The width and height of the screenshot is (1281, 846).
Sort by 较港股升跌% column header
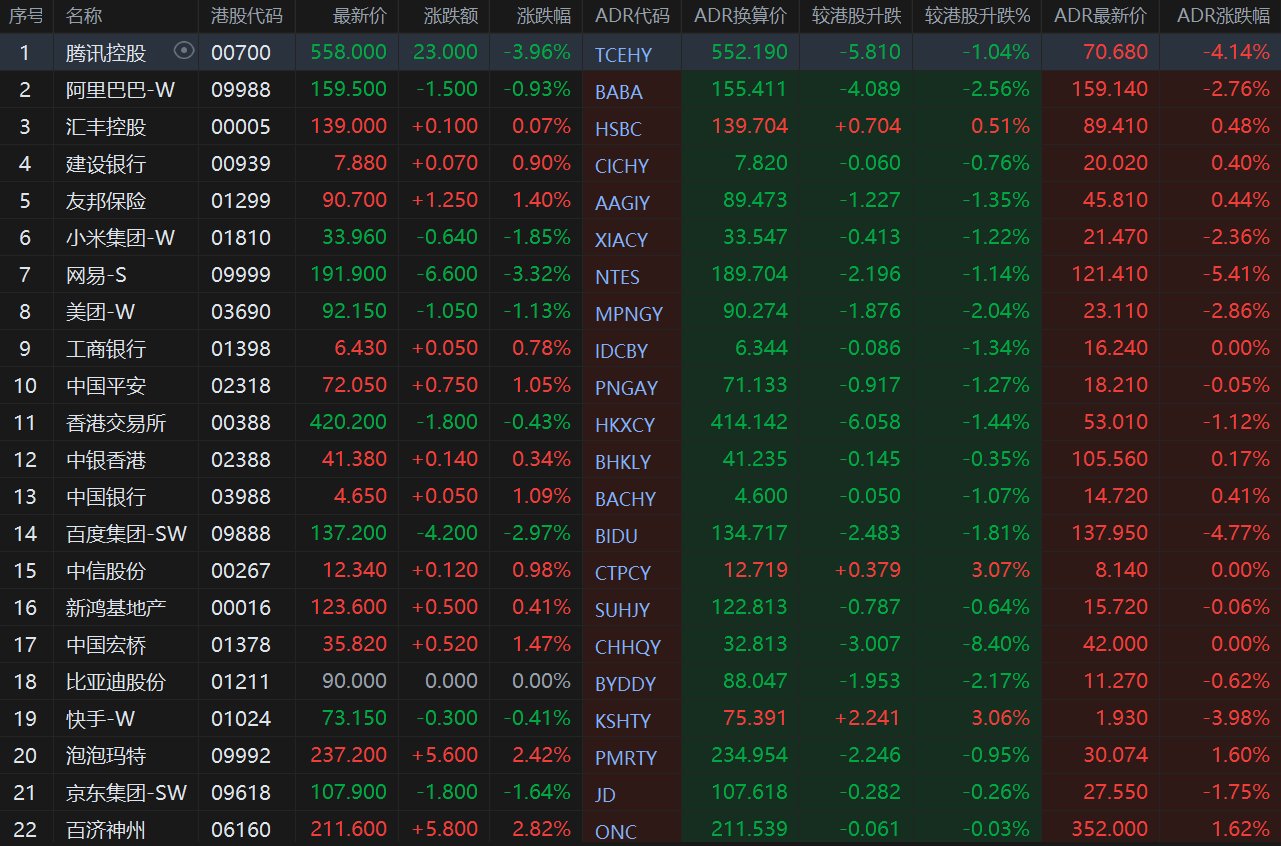[x=976, y=16]
